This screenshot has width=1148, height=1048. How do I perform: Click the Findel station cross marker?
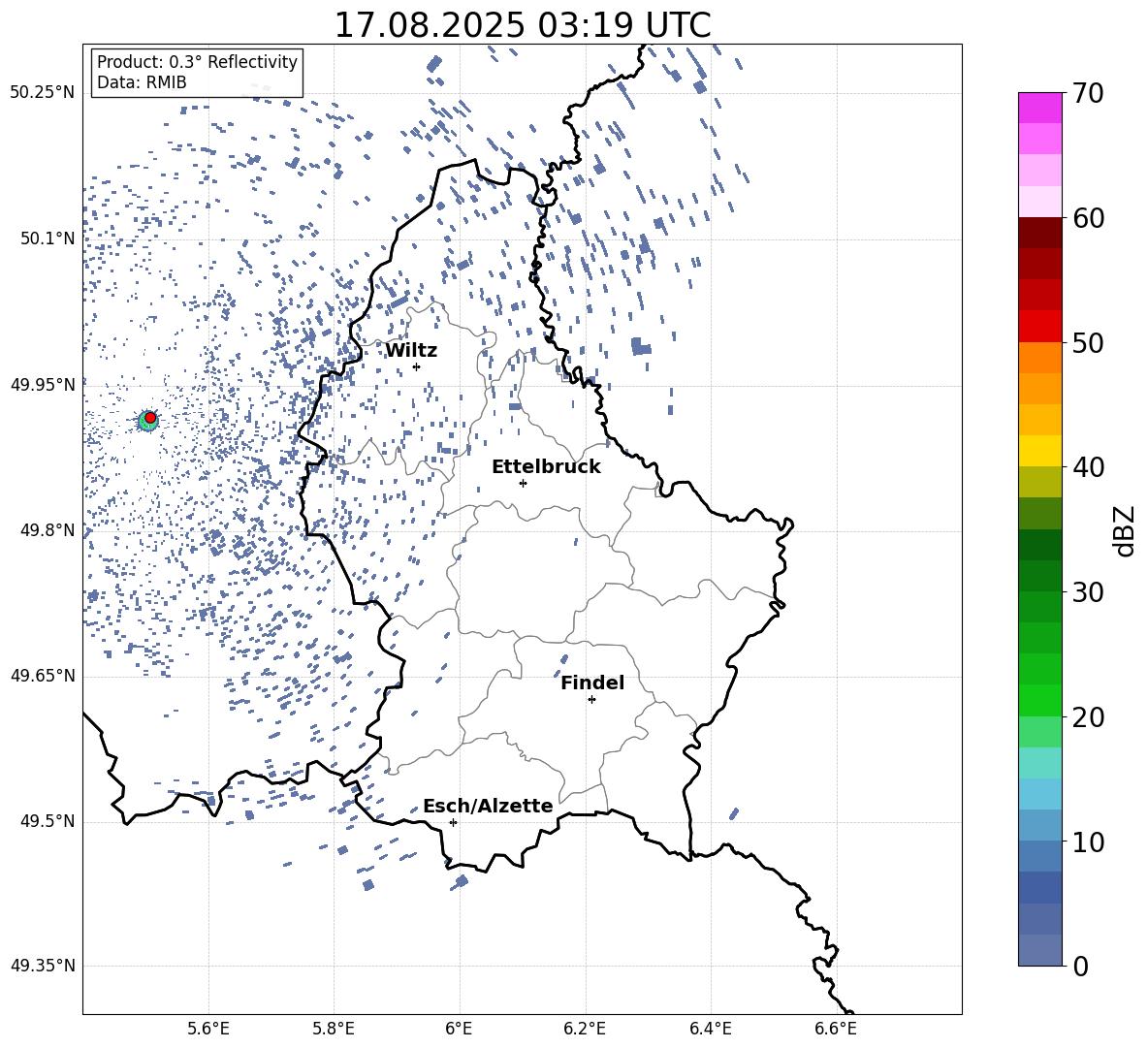point(591,700)
